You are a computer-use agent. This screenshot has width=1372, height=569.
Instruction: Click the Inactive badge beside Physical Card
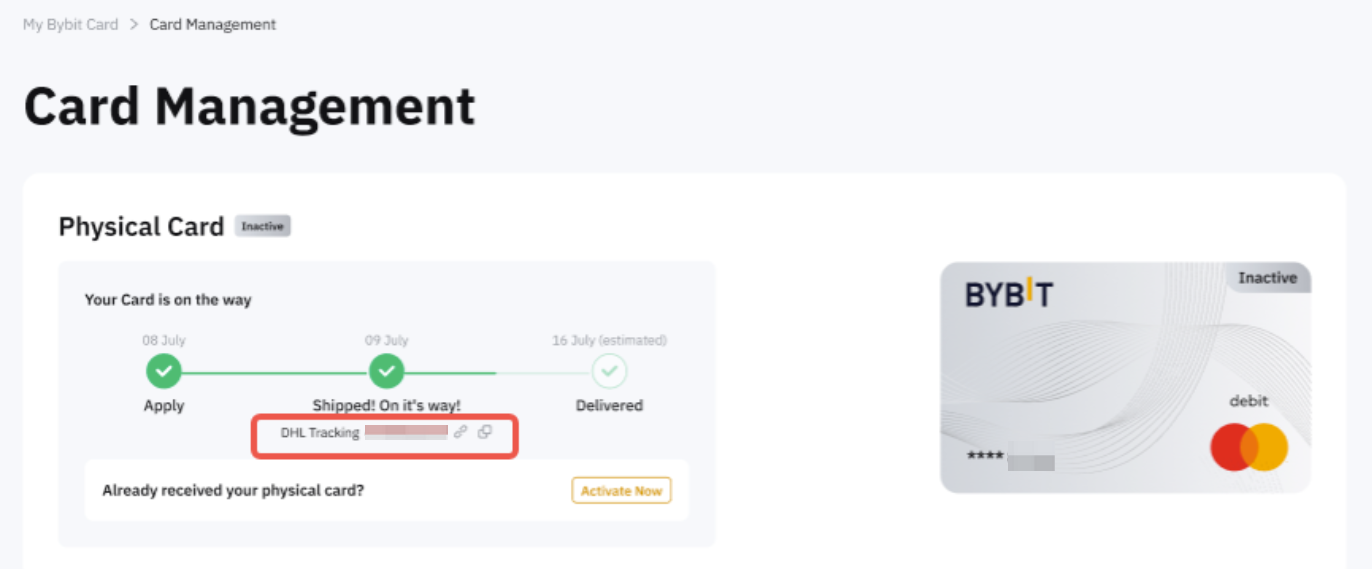click(x=262, y=227)
